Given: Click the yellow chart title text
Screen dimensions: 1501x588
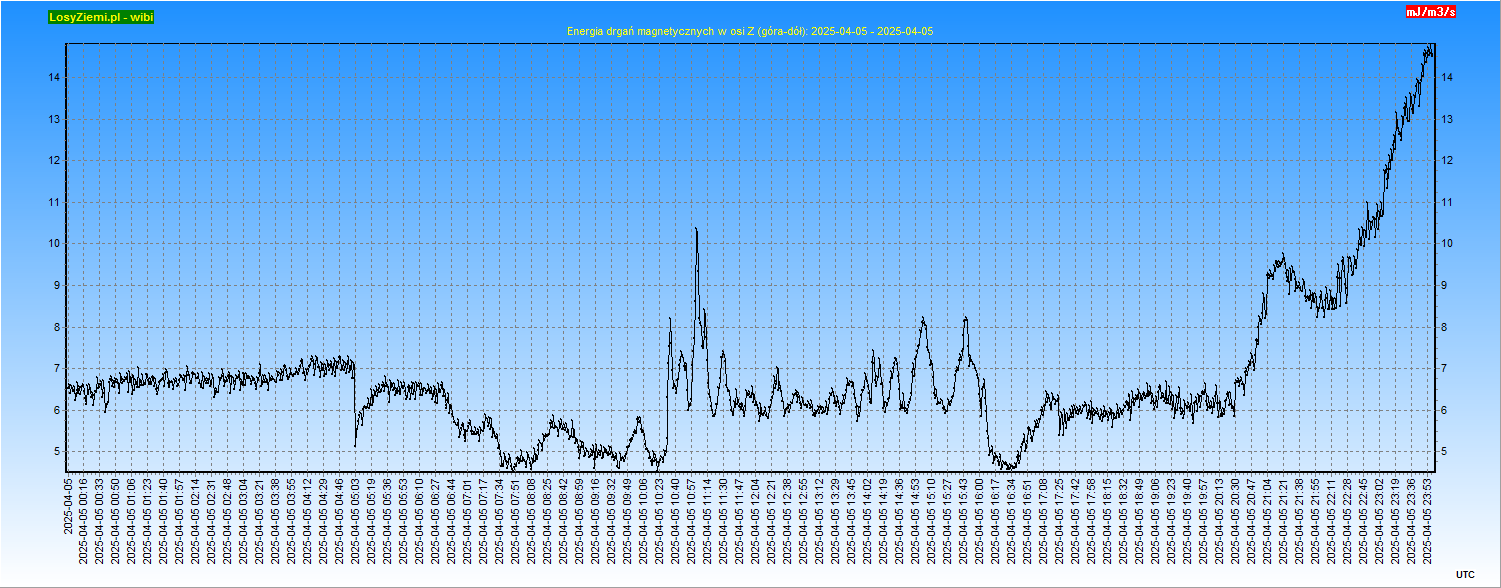Looking at the screenshot, I should 749,31.
